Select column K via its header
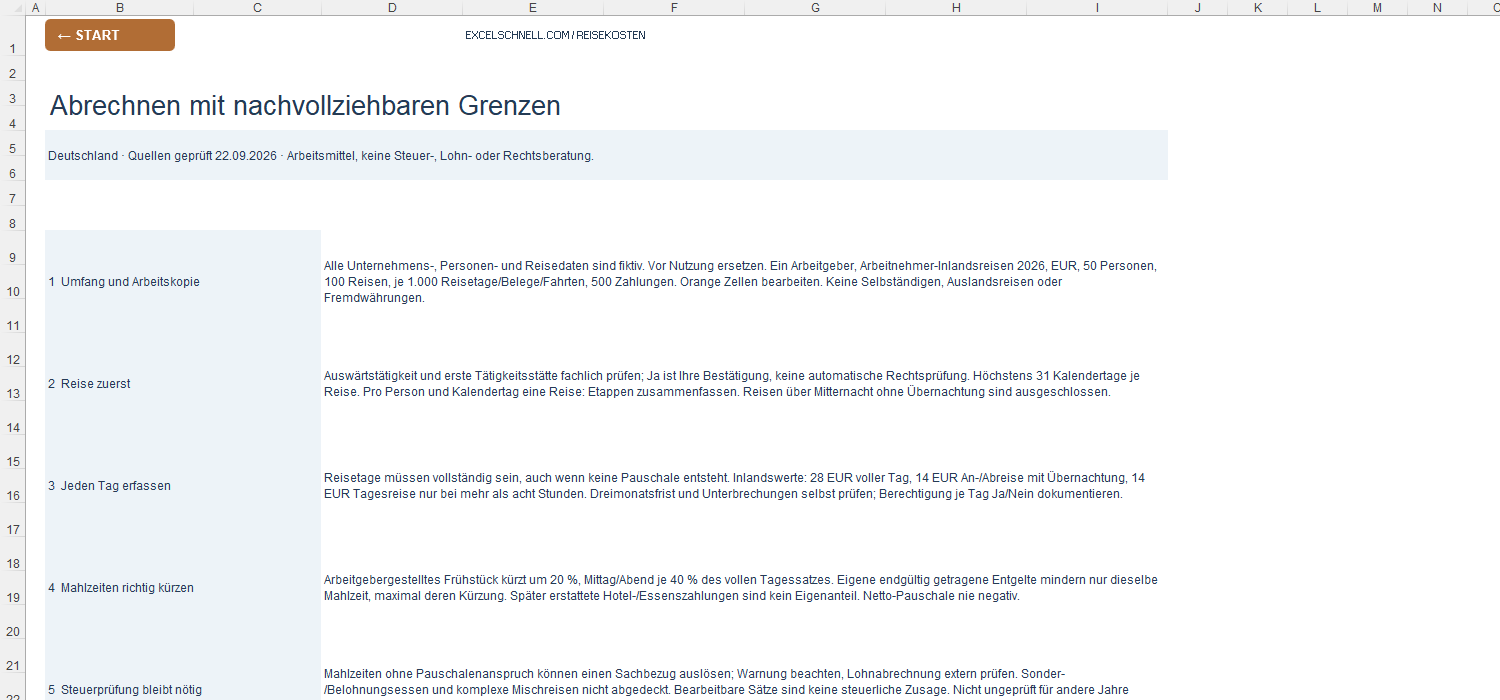This screenshot has height=700, width=1500. coord(1258,8)
